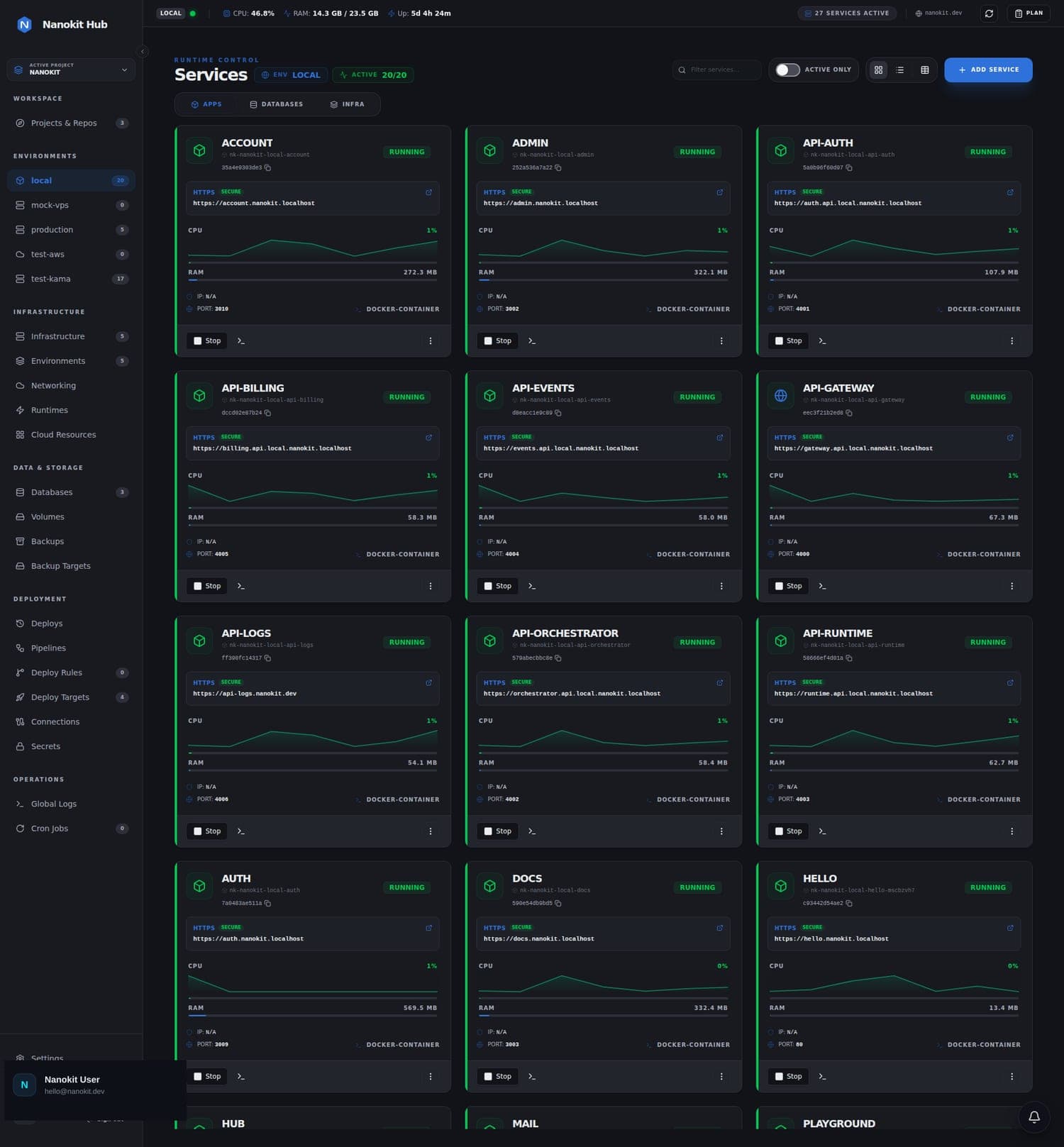Open Cron Jobs in sidebar
Viewport: 1064px width, 1147px height.
pos(71,829)
